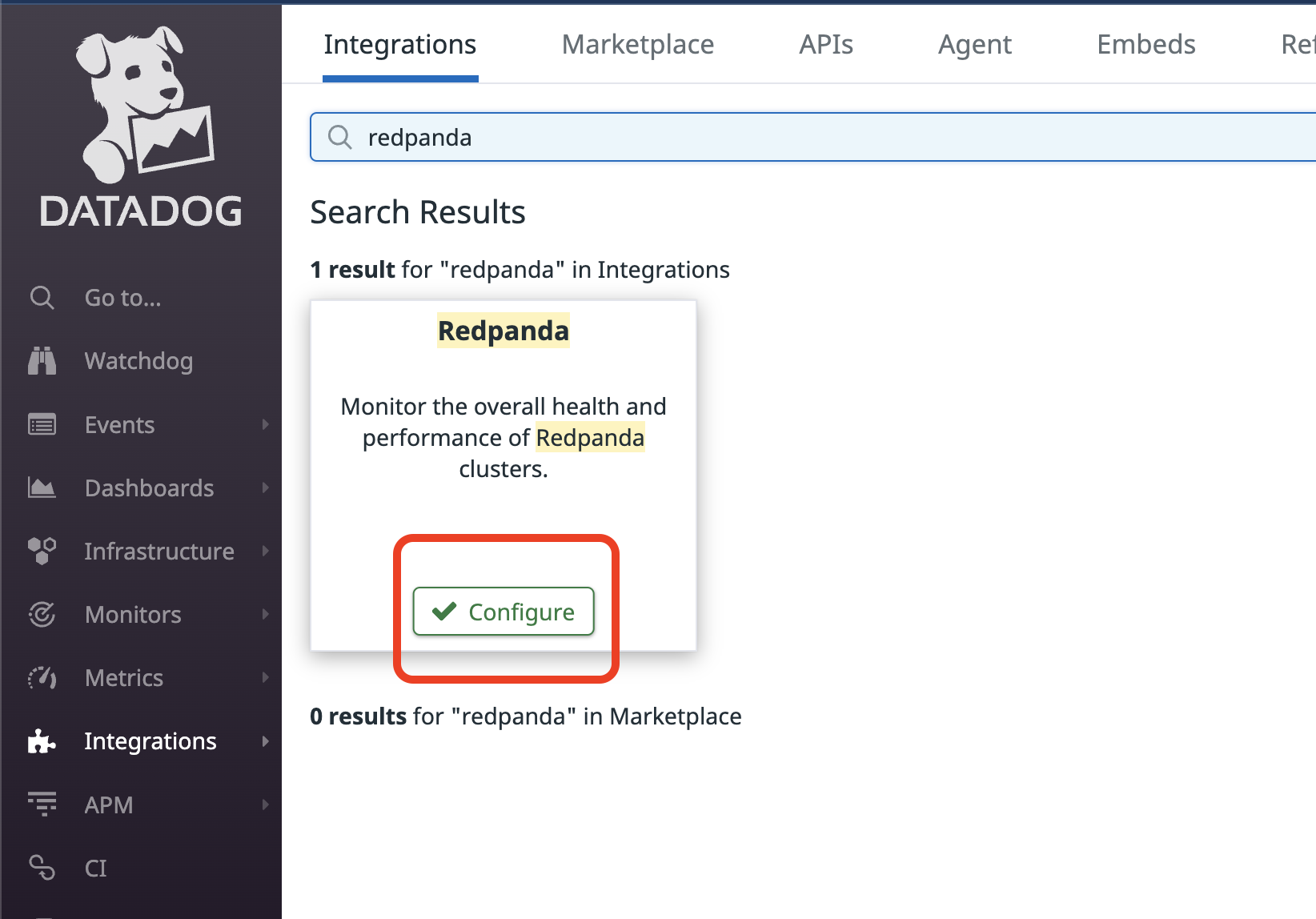Click the Events list icon
The height and width of the screenshot is (919, 1316).
click(x=42, y=424)
